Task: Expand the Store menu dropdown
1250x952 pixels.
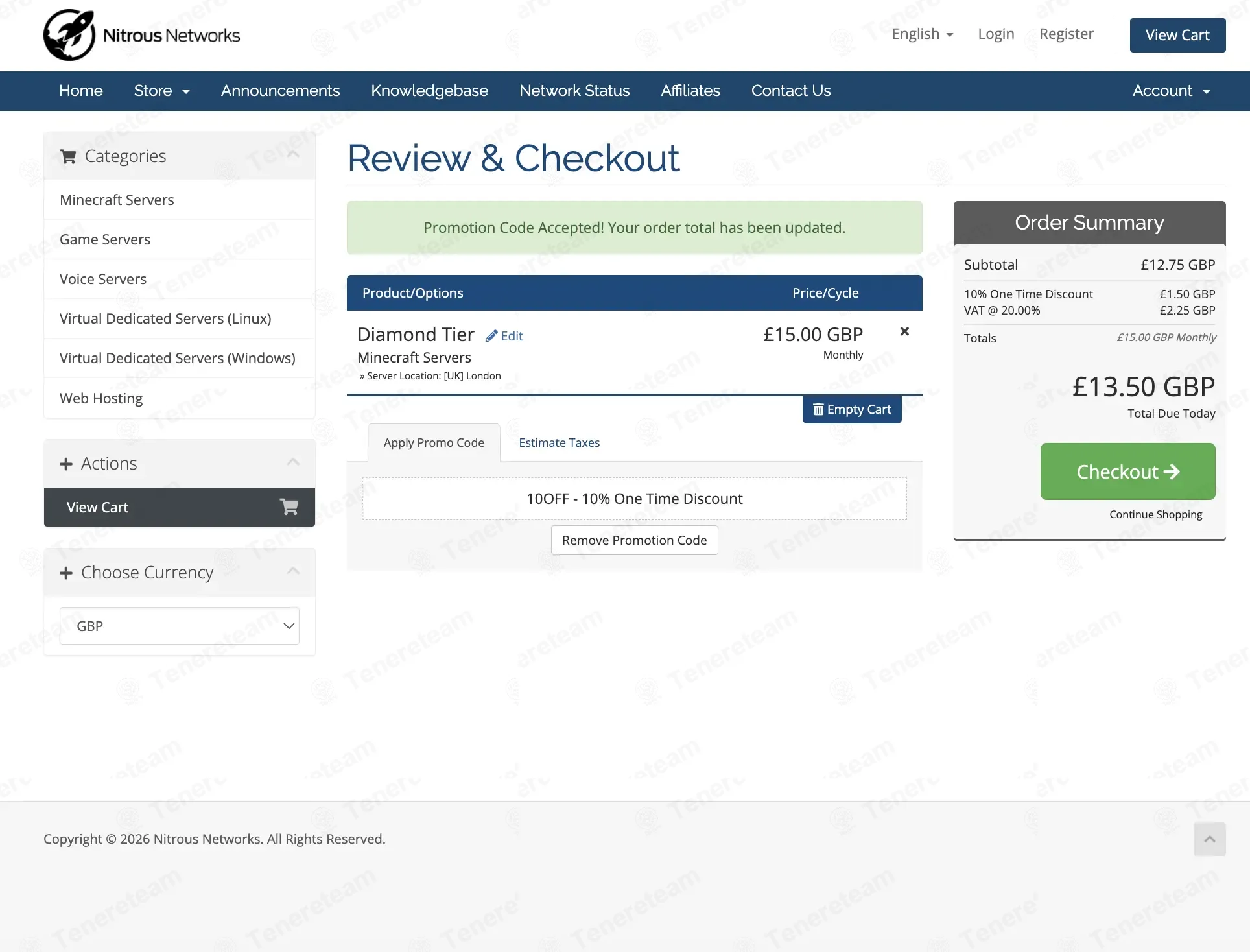Action: 161,91
